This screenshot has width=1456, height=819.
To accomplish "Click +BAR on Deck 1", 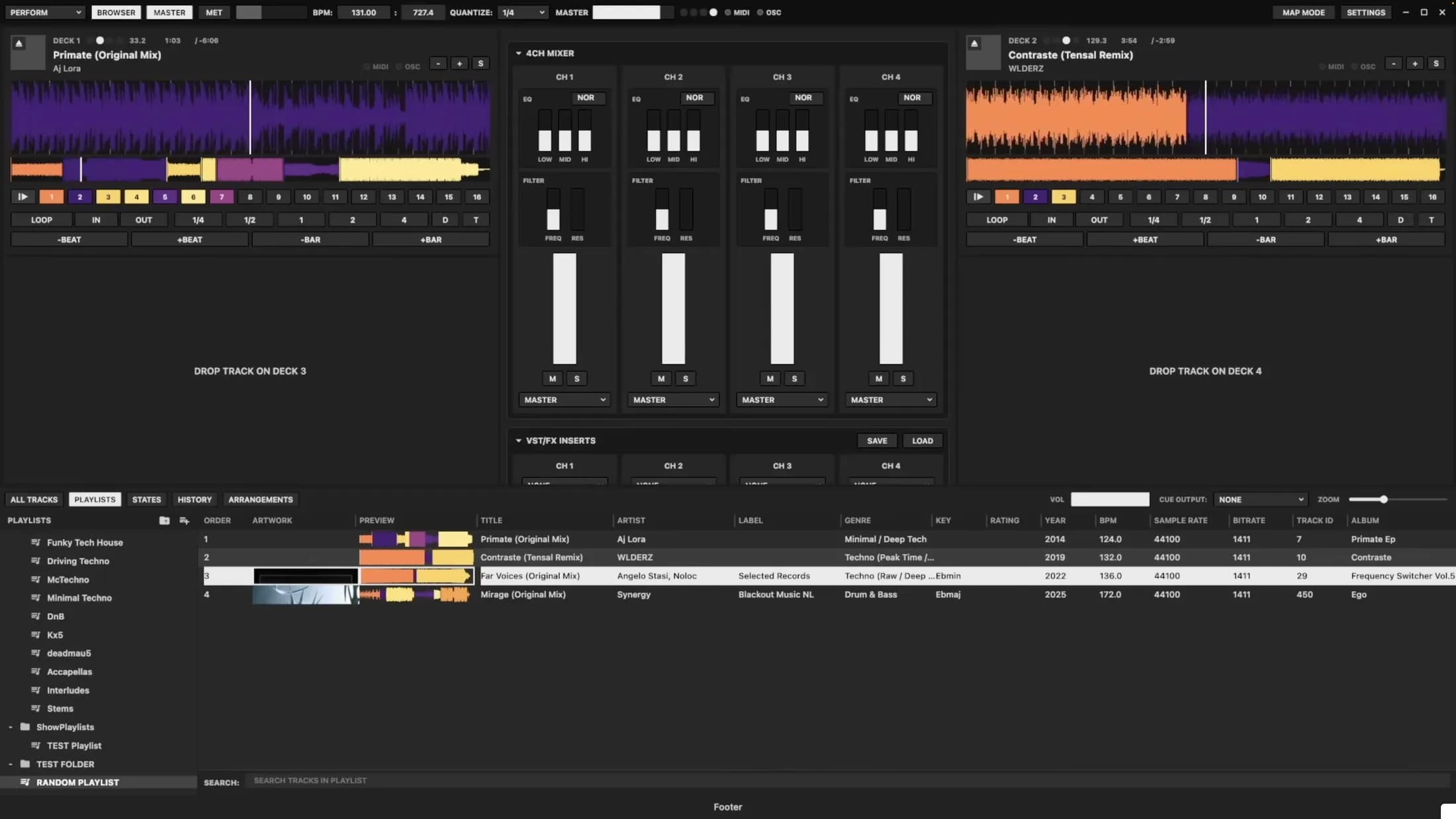I will tap(431, 239).
